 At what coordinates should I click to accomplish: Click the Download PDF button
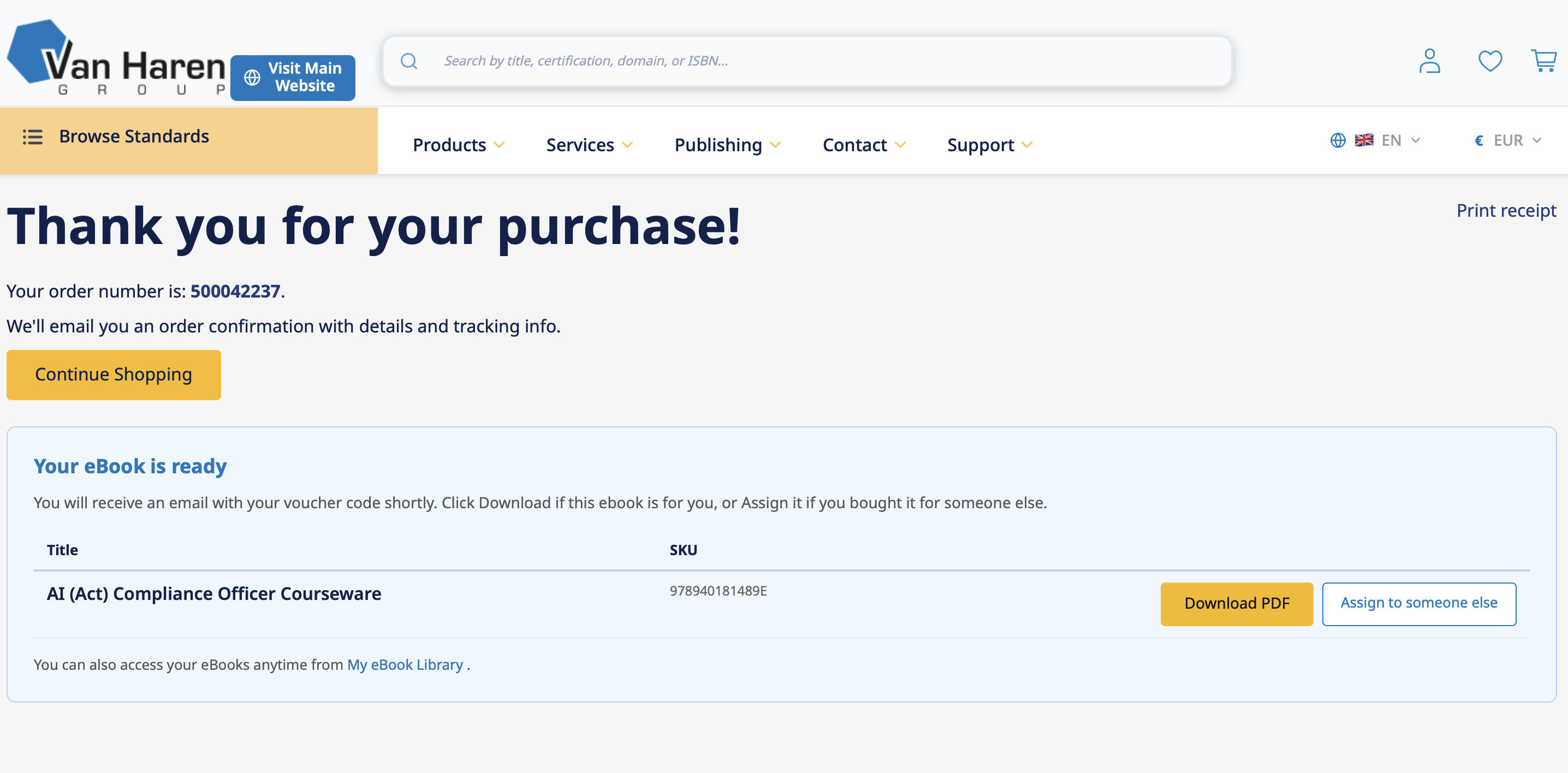[1237, 604]
